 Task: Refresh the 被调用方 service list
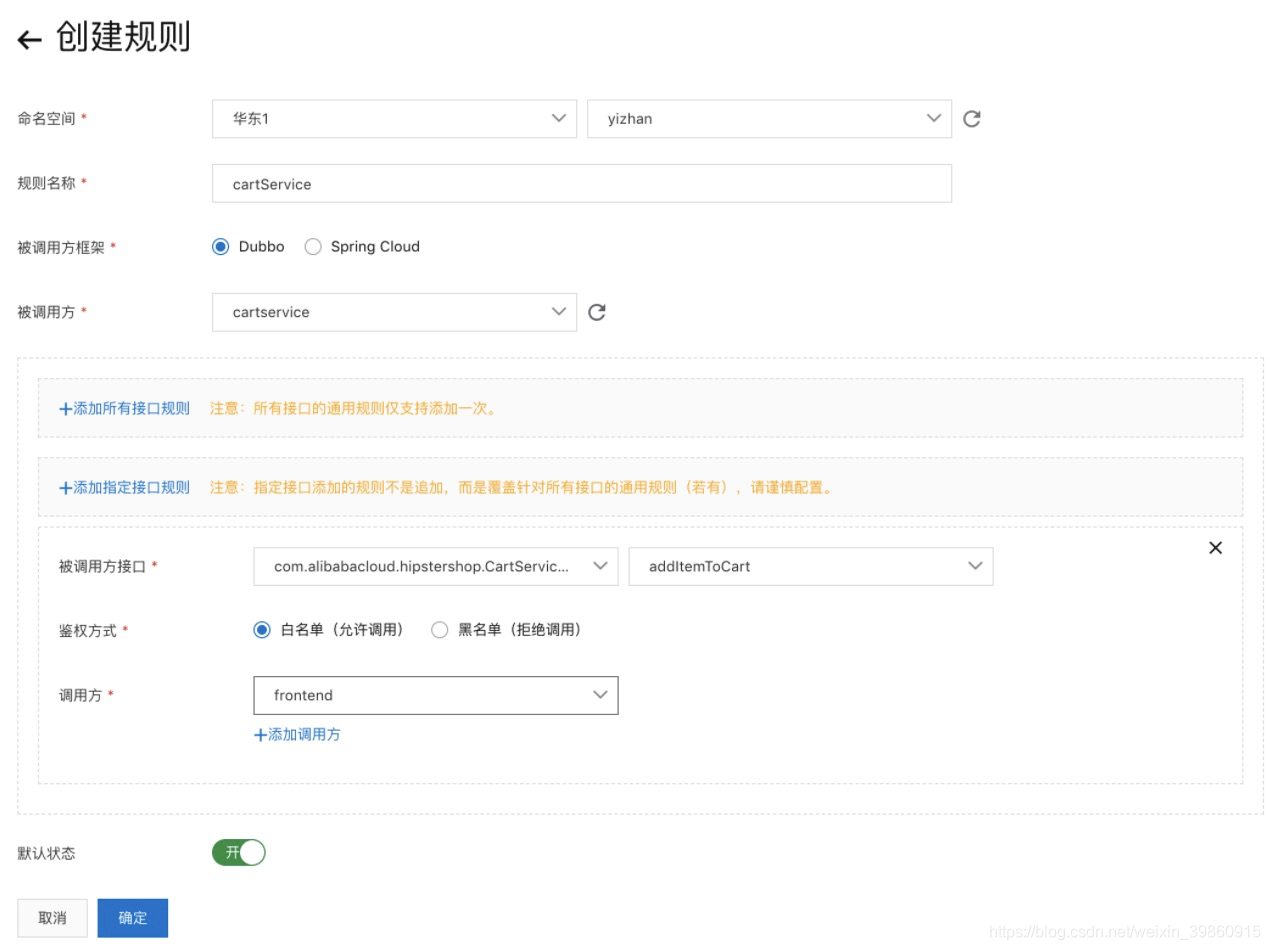coord(597,312)
